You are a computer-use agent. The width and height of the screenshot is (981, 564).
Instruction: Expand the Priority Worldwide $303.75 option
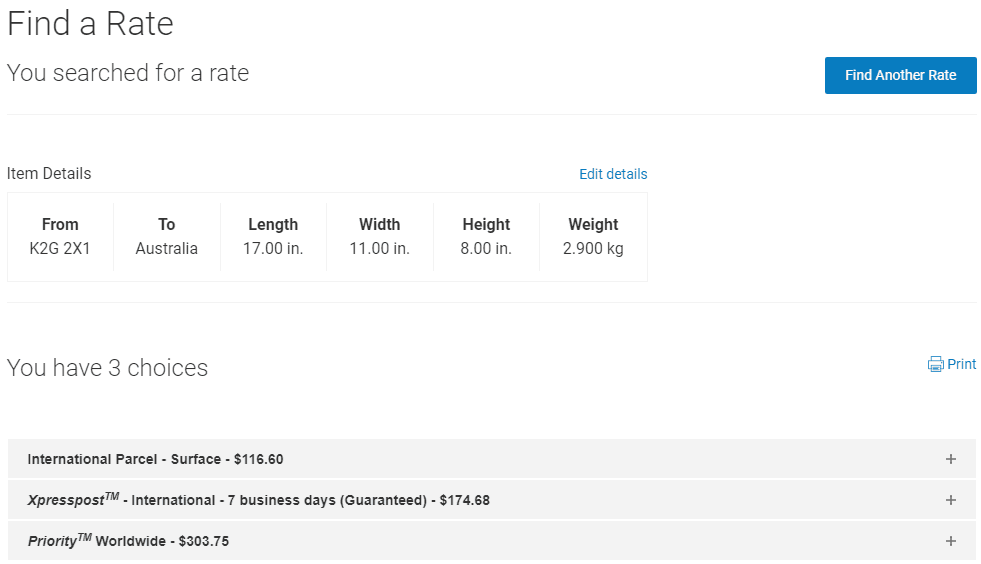[129, 541]
